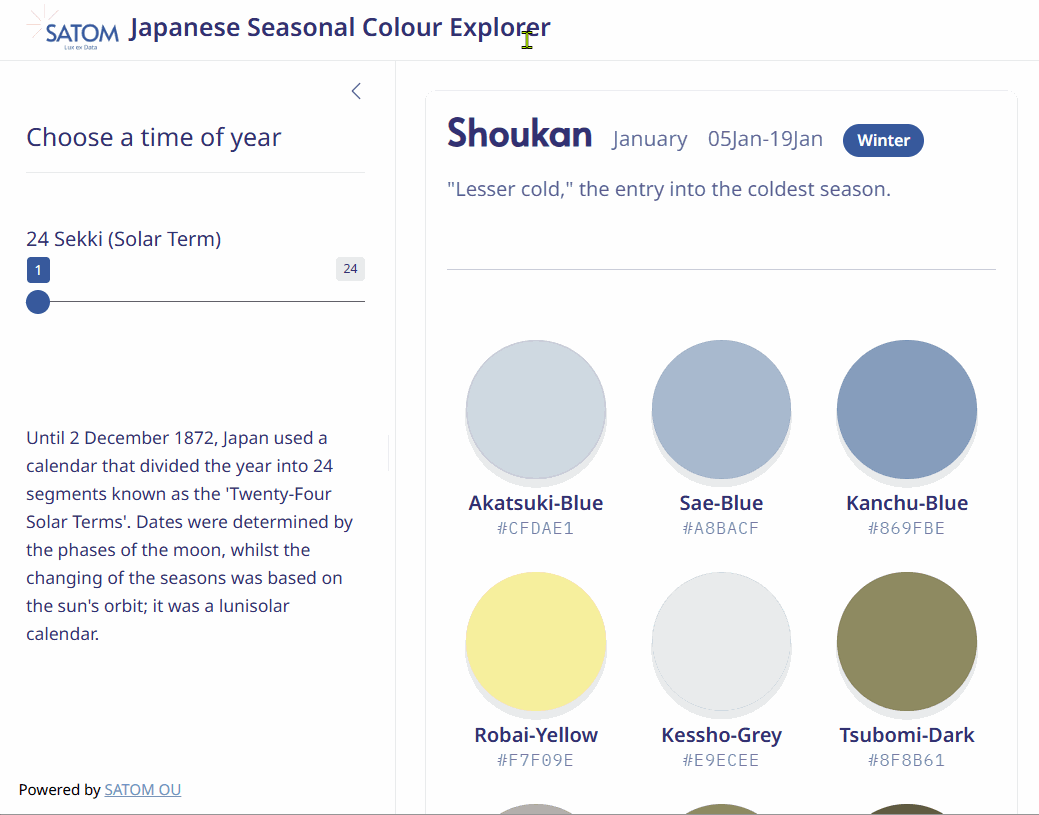The height and width of the screenshot is (815, 1039).
Task: Click the hex code #A8BACF
Action: tap(721, 528)
